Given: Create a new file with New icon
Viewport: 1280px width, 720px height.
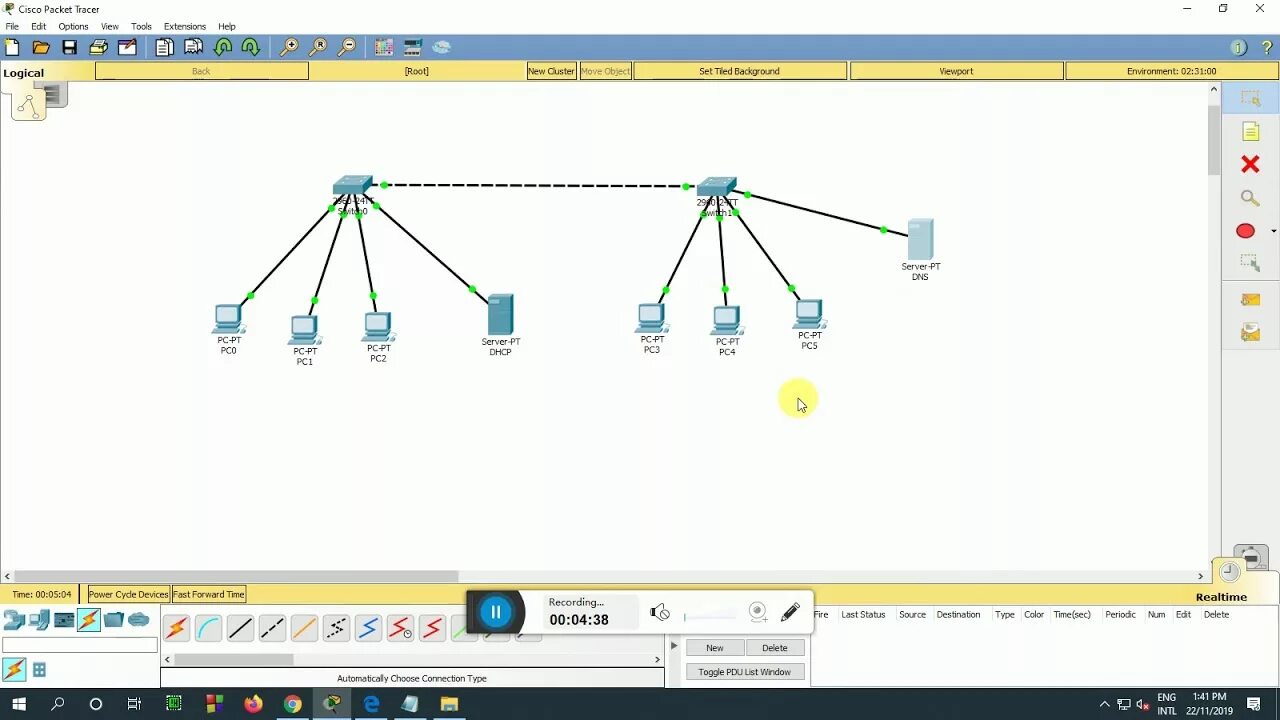Looking at the screenshot, I should tap(12, 47).
